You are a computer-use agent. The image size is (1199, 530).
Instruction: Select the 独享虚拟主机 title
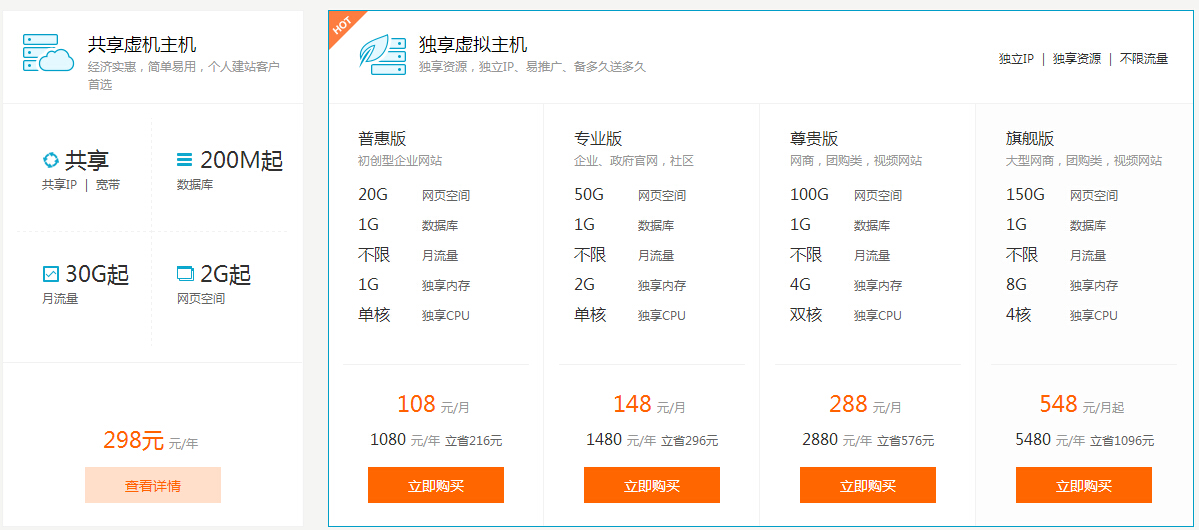coord(473,44)
